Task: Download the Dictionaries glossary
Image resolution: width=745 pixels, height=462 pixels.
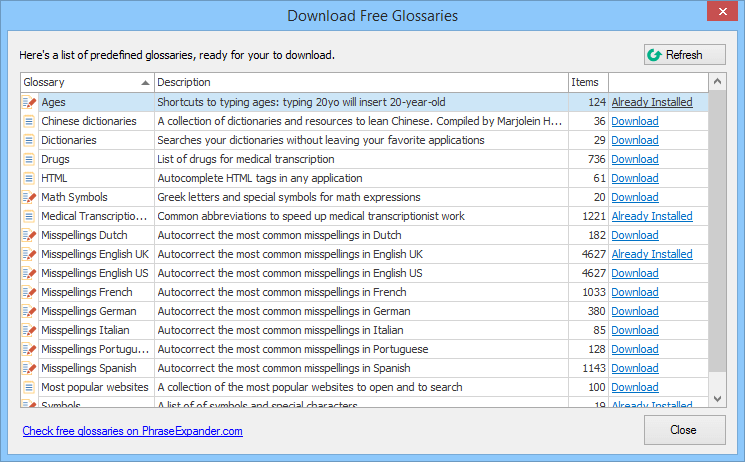Action: click(635, 140)
